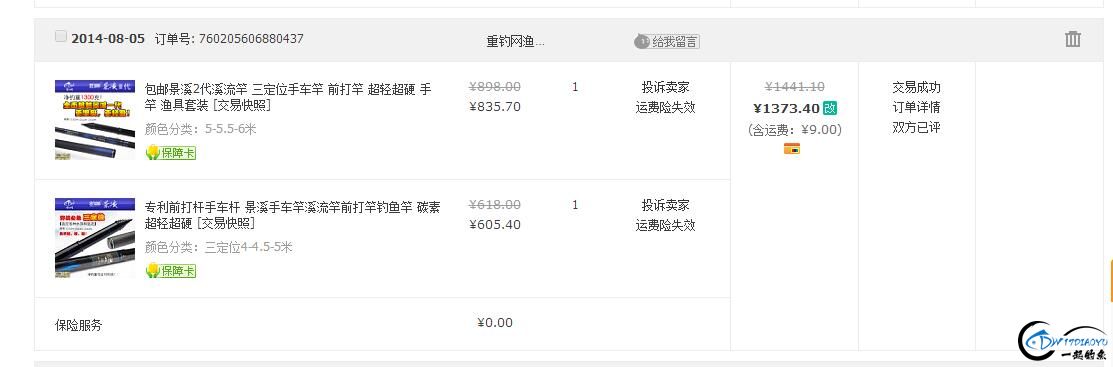Click the second item's 保障卡 badge
The width and height of the screenshot is (1113, 367).
170,270
